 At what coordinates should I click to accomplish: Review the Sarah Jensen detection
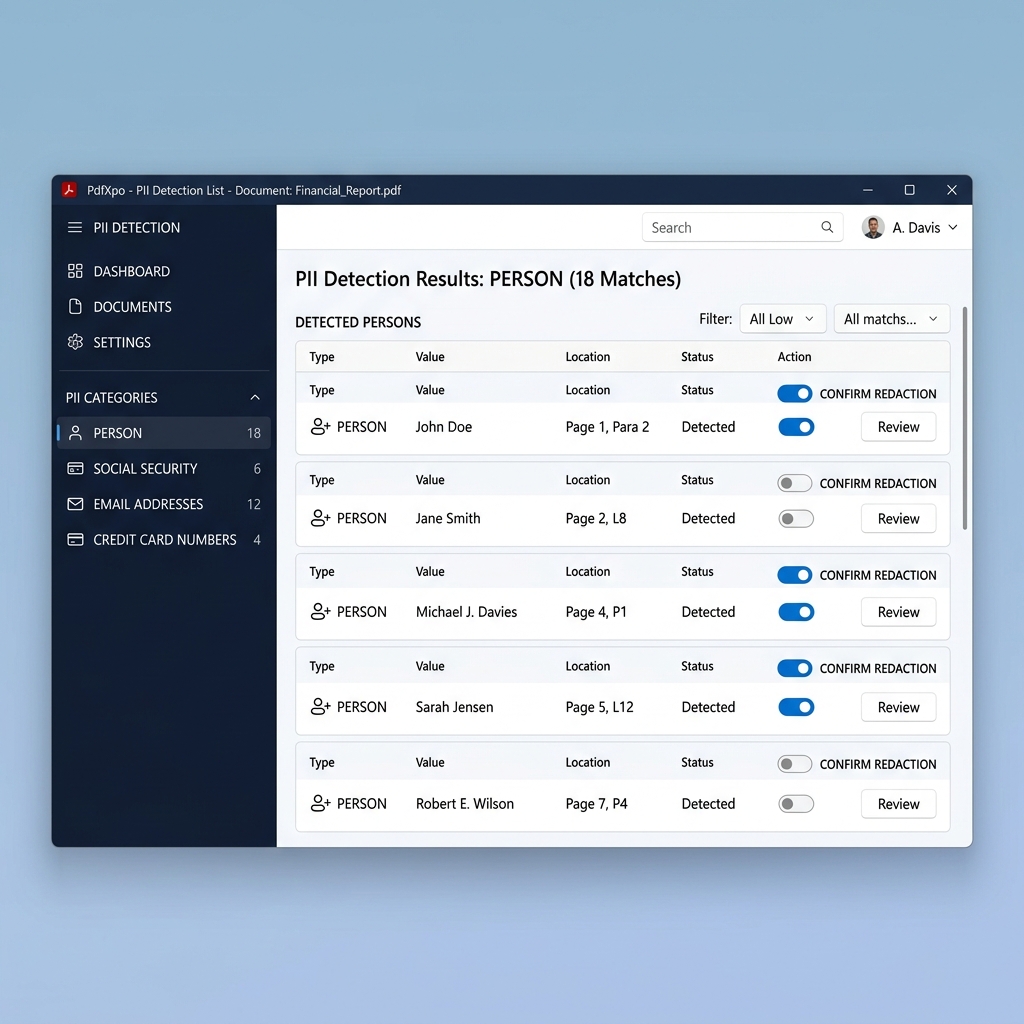point(897,707)
